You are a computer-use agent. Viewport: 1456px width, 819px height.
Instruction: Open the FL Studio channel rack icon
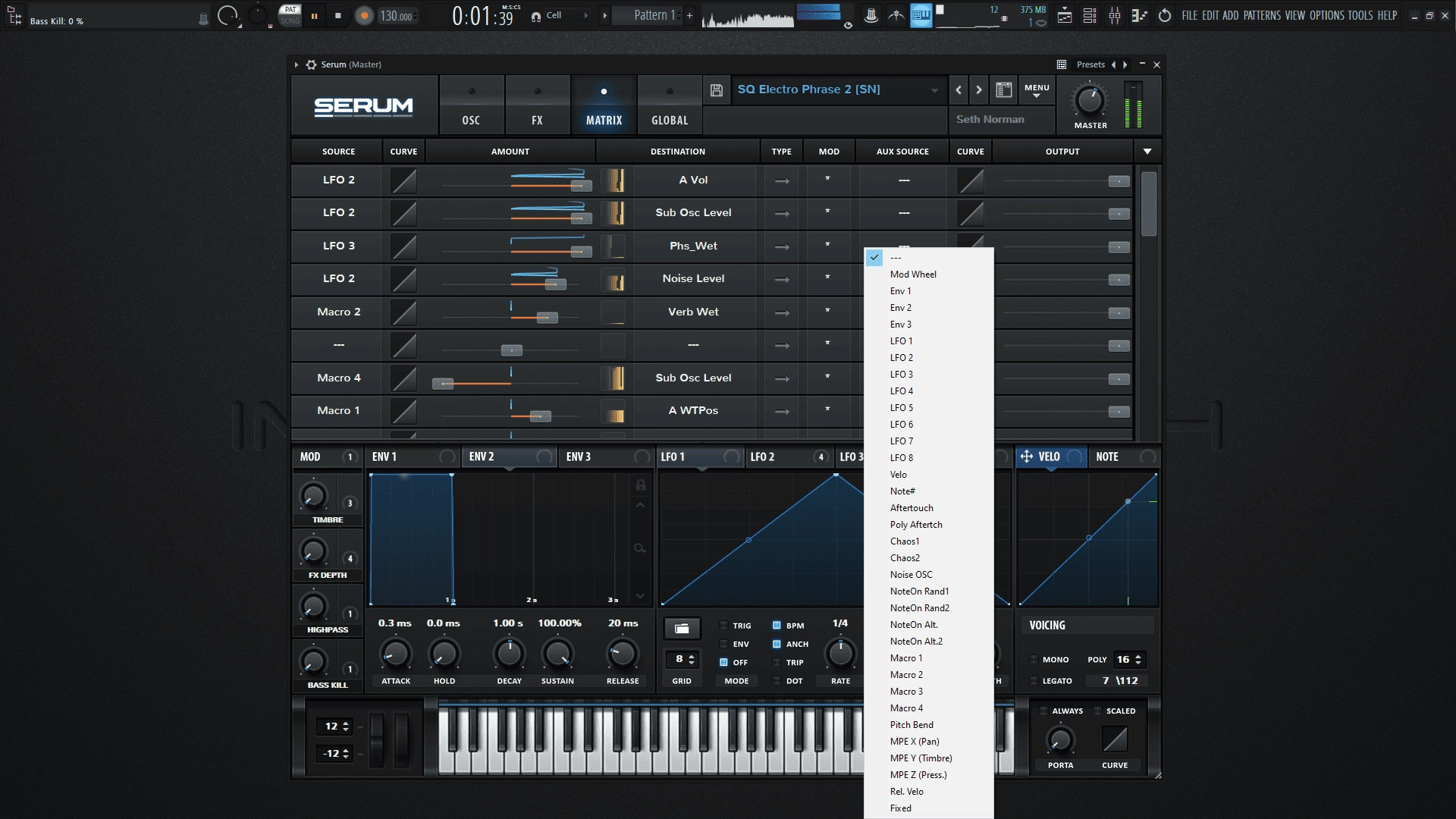(1090, 15)
